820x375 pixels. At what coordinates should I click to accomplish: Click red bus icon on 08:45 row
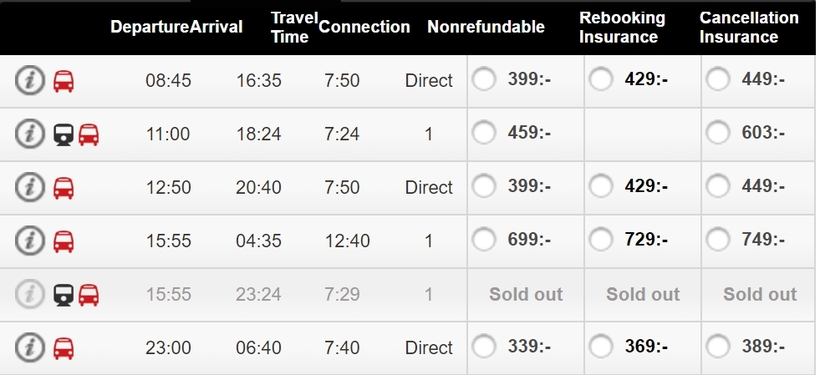(x=63, y=81)
